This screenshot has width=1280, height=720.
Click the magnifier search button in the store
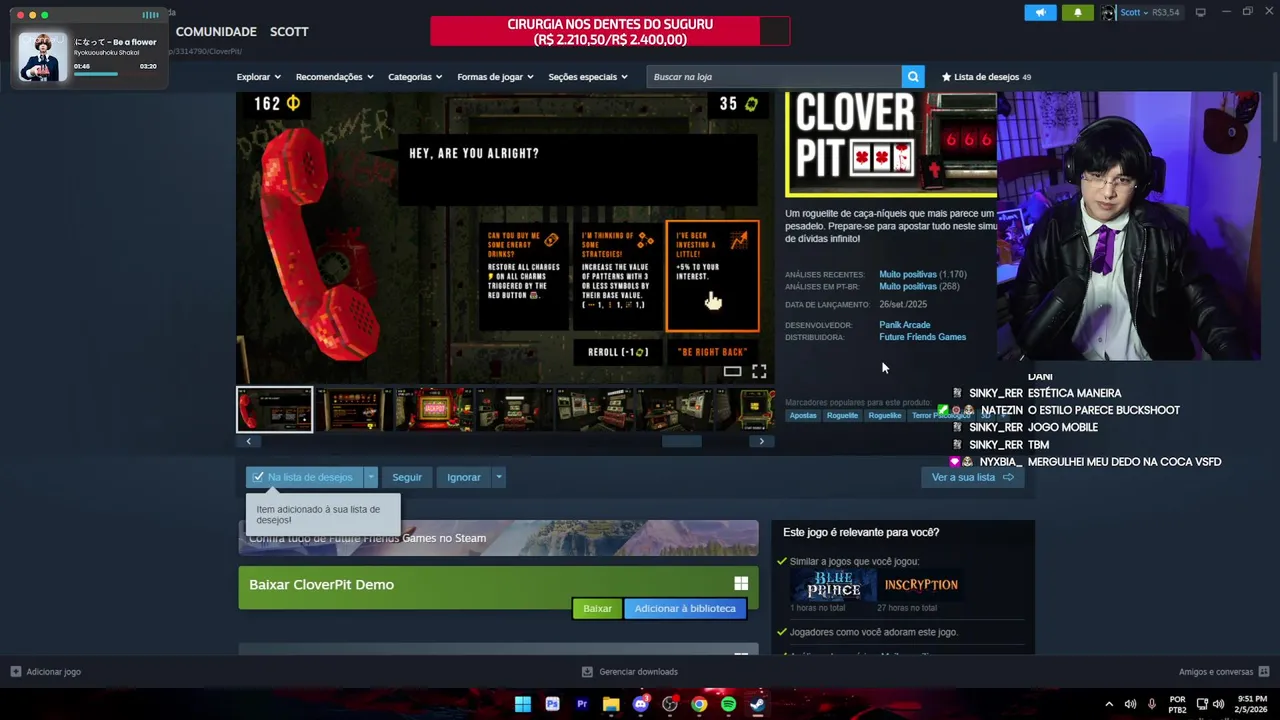tap(912, 77)
